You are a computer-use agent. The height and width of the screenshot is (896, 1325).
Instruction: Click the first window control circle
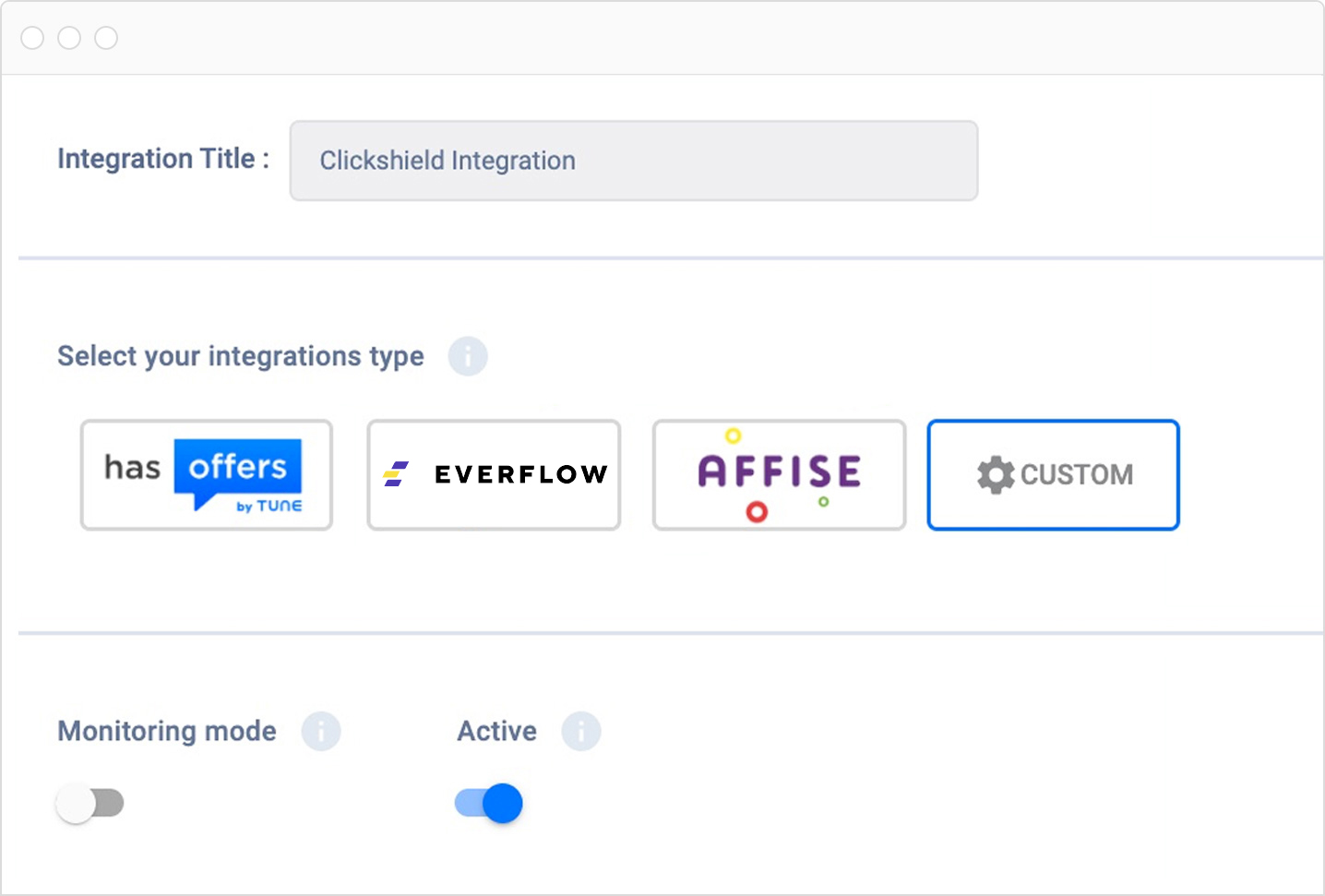pyautogui.click(x=32, y=38)
